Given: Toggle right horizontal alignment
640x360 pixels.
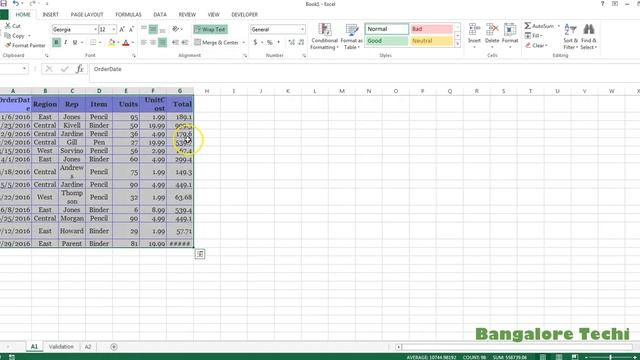Looking at the screenshot, I should tap(162, 42).
